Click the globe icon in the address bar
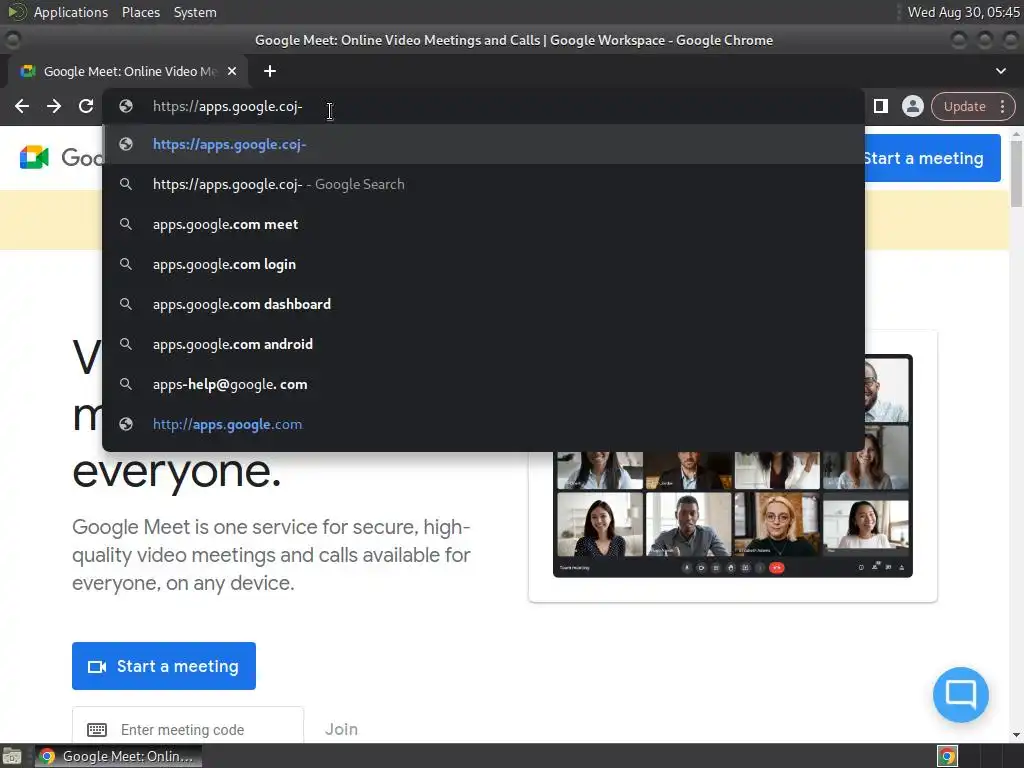 click(126, 106)
